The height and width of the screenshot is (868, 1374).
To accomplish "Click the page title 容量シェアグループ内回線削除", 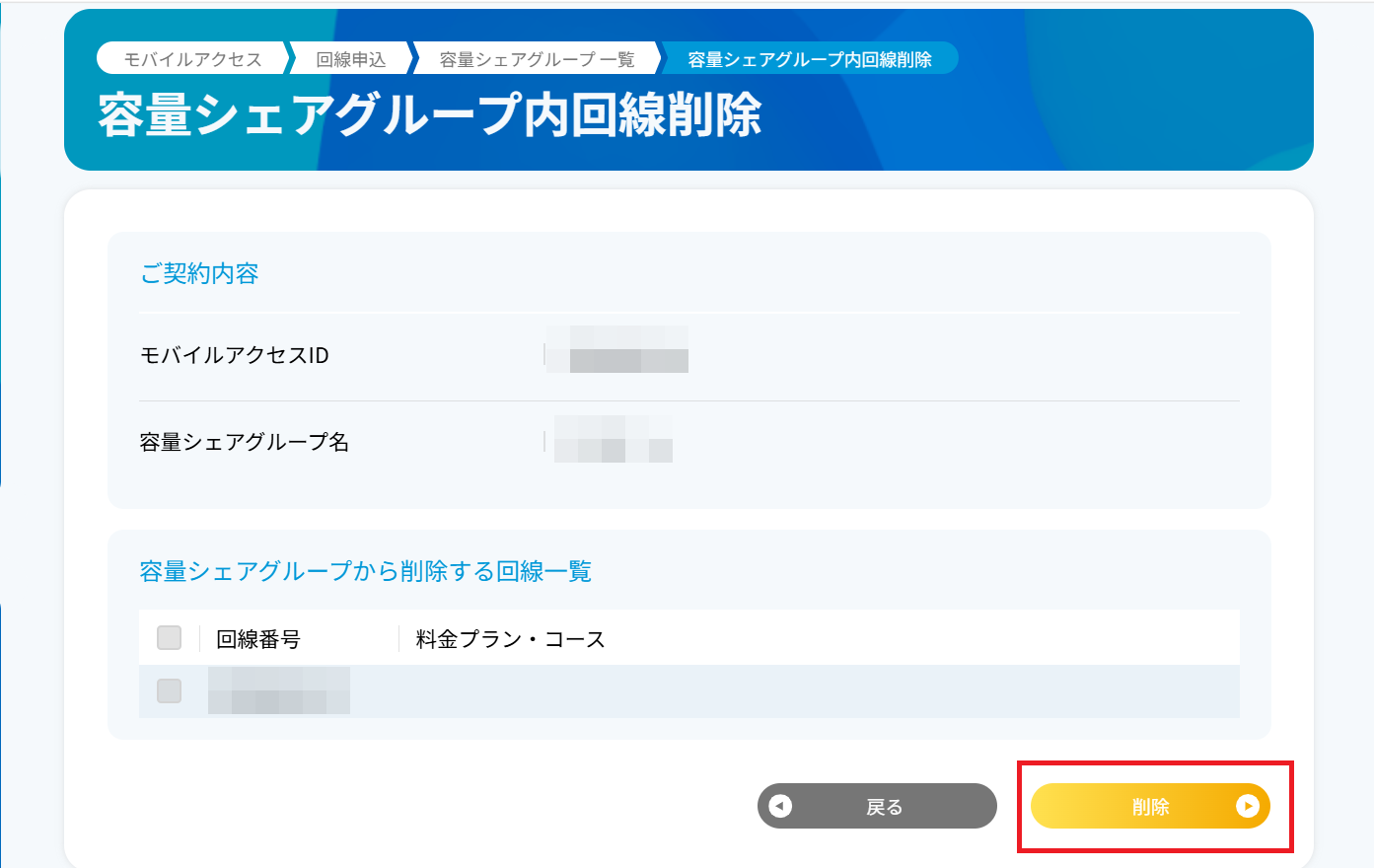I will pos(430,114).
